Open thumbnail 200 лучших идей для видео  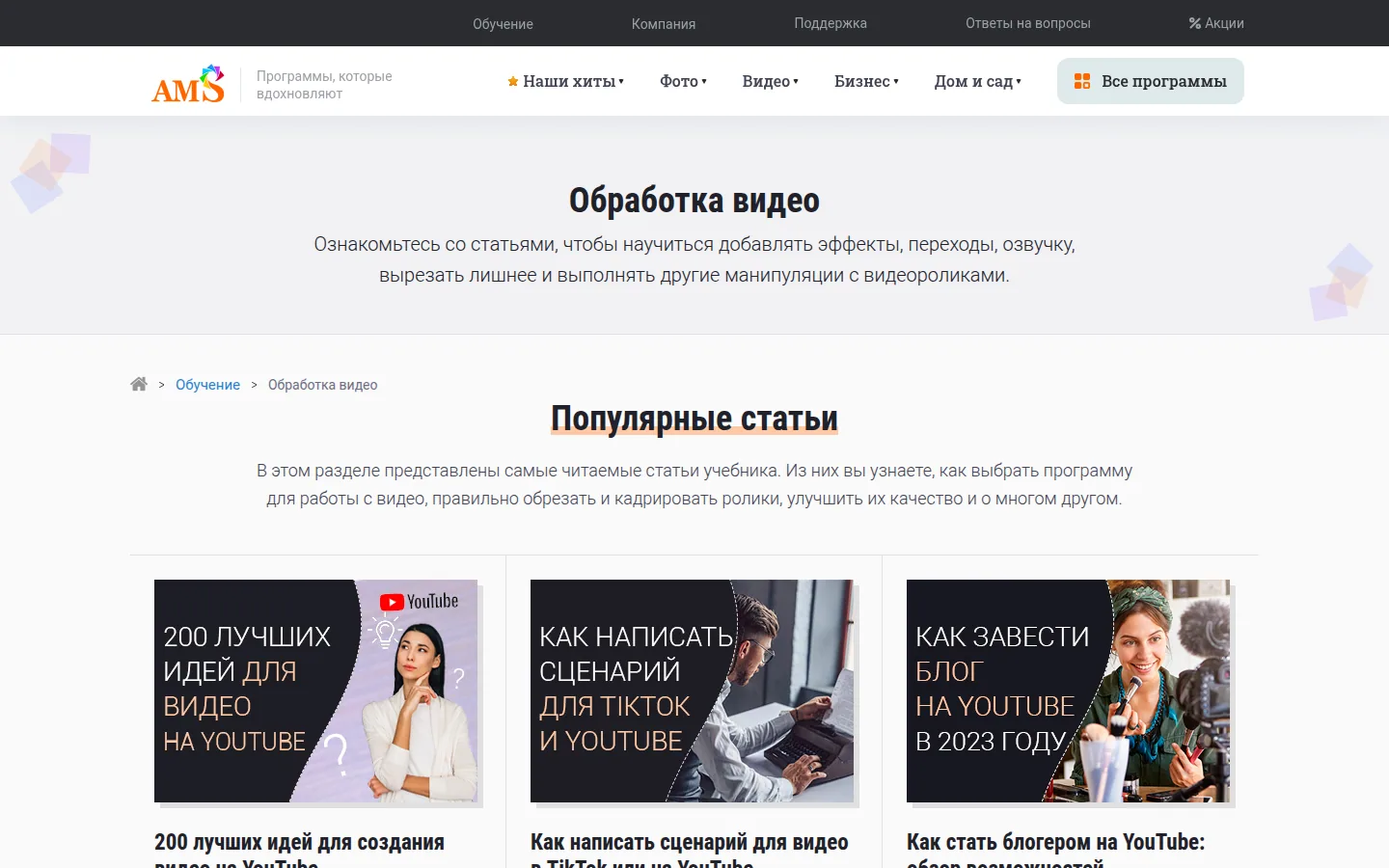(x=315, y=691)
